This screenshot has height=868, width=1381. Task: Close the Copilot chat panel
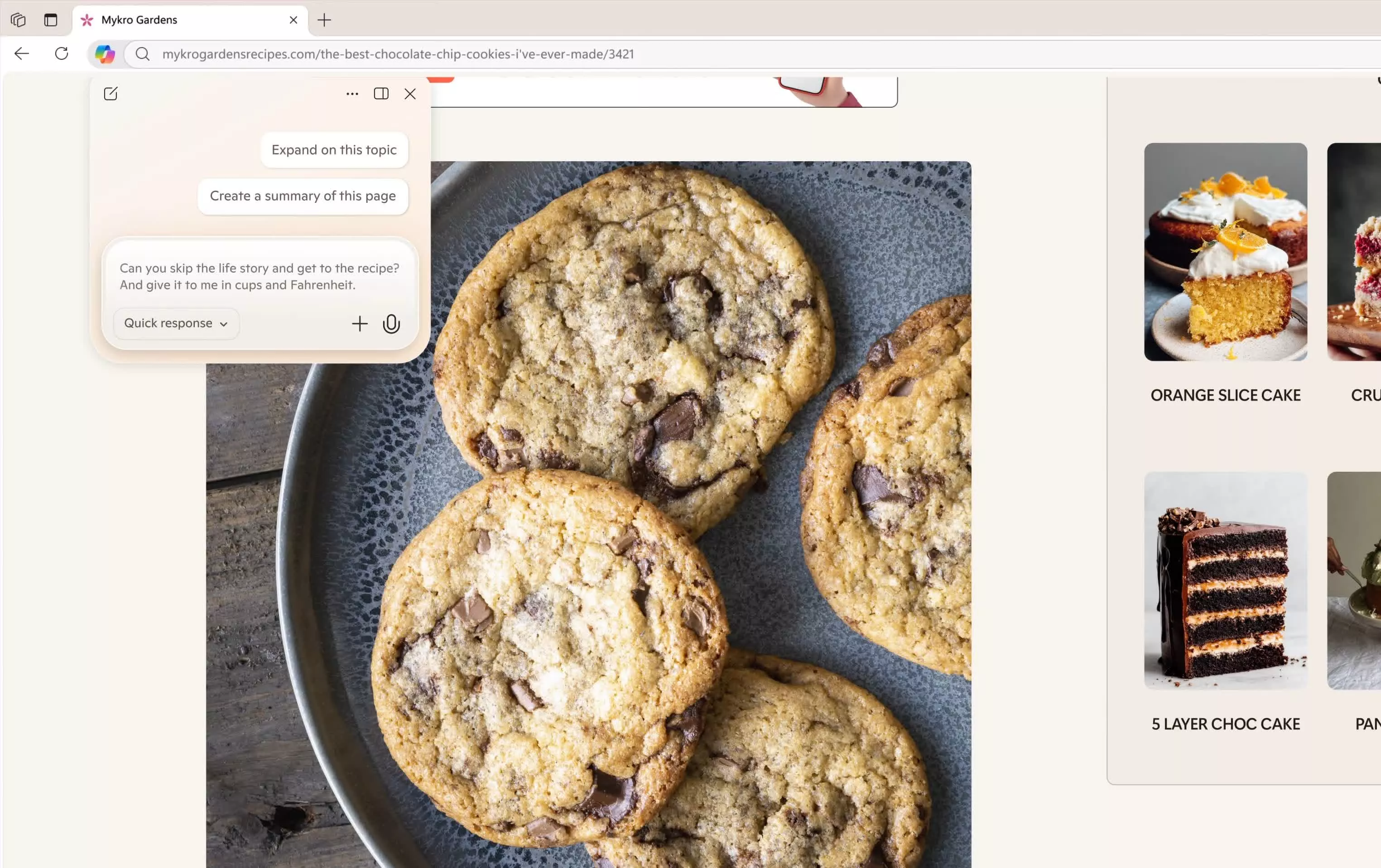pos(410,93)
